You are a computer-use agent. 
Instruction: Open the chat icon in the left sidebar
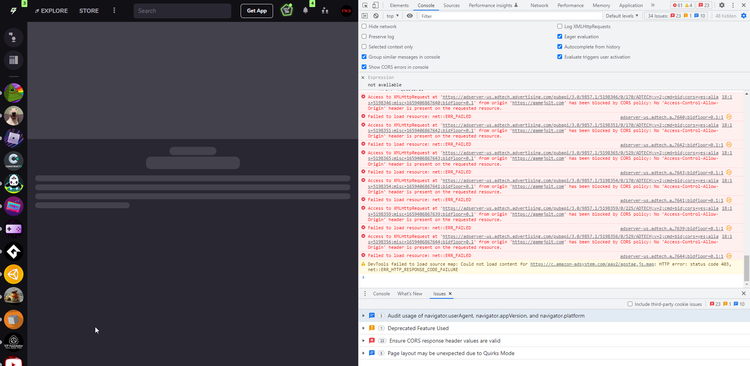click(13, 37)
